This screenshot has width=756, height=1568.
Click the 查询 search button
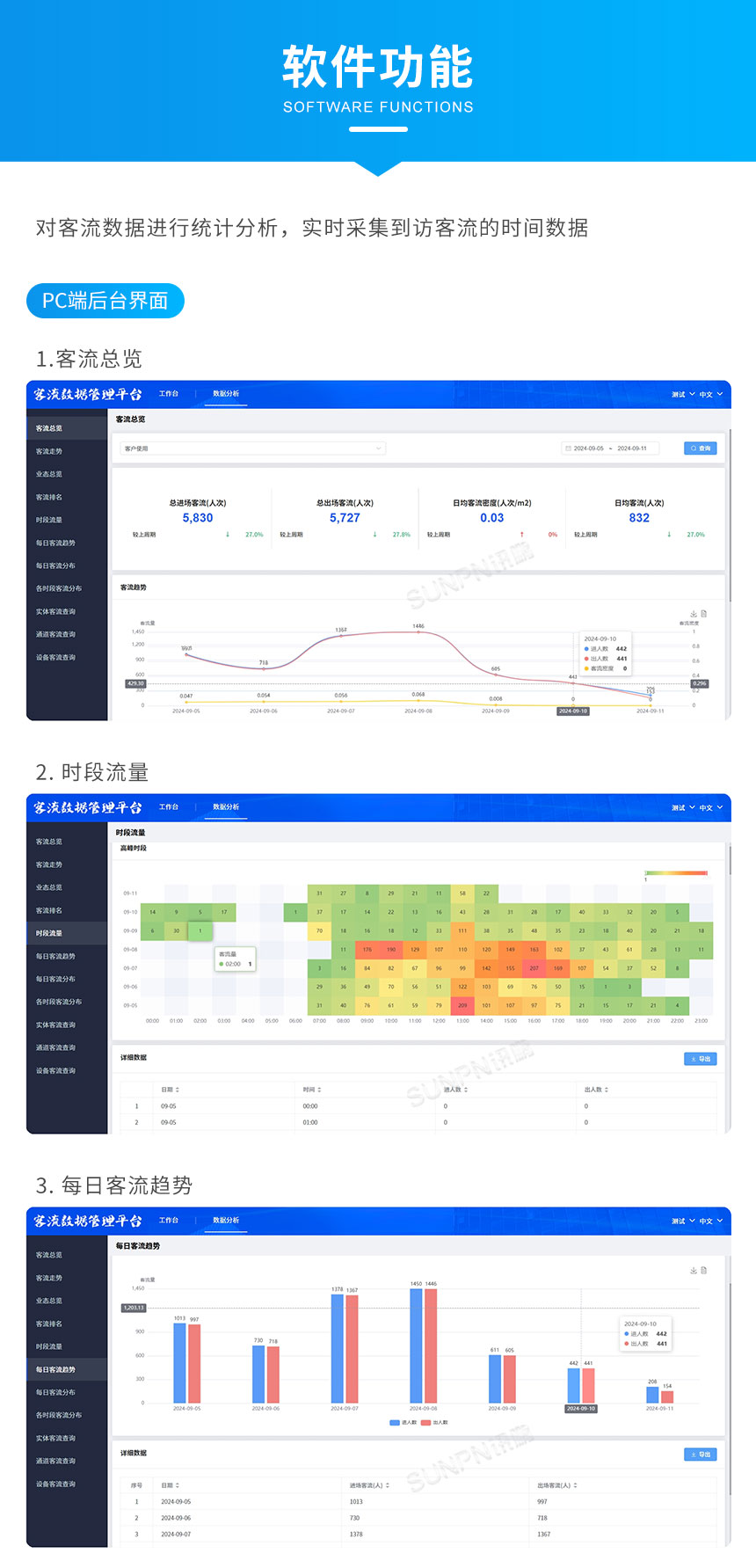pyautogui.click(x=700, y=449)
